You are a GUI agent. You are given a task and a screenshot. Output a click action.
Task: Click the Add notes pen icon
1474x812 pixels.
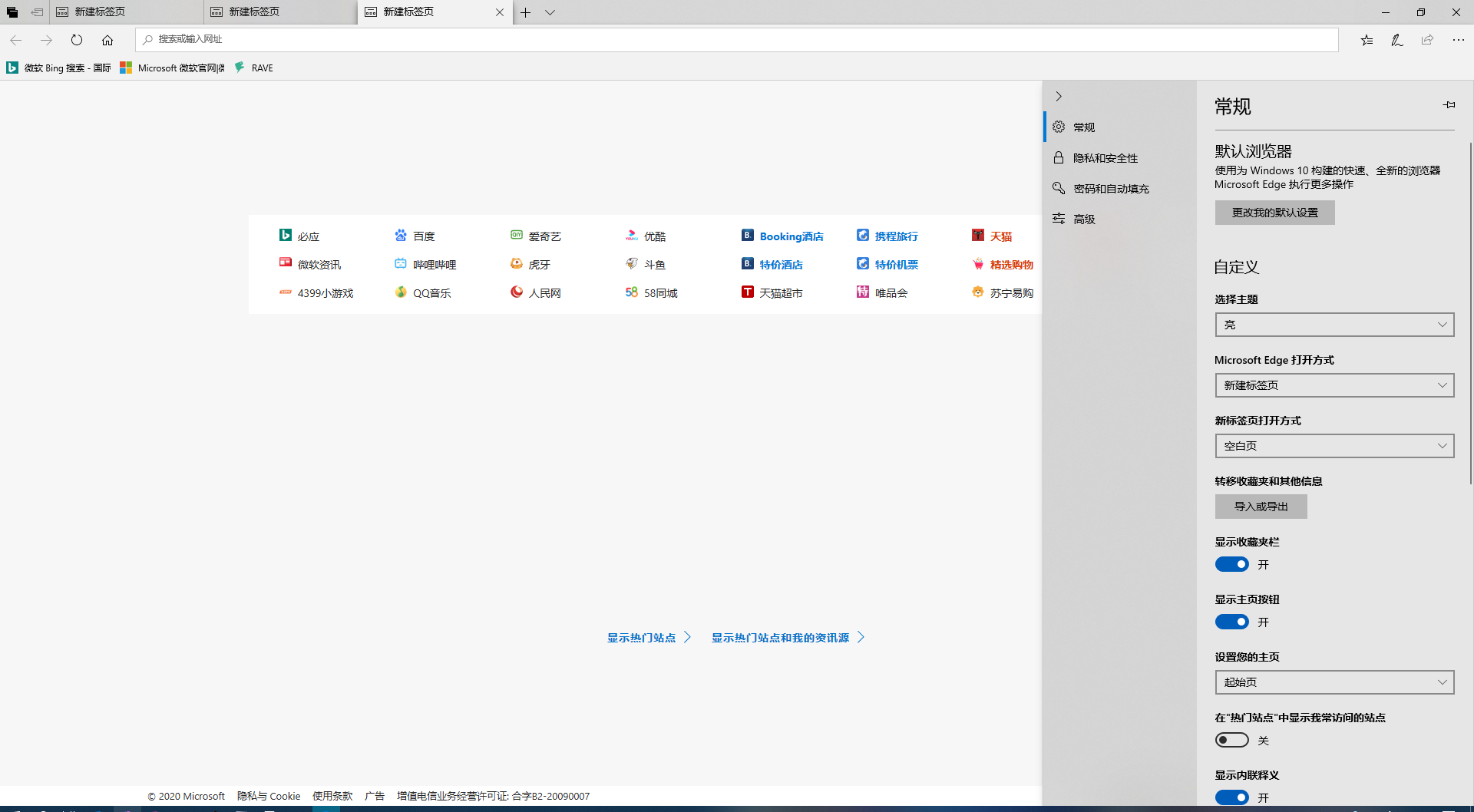click(x=1397, y=40)
